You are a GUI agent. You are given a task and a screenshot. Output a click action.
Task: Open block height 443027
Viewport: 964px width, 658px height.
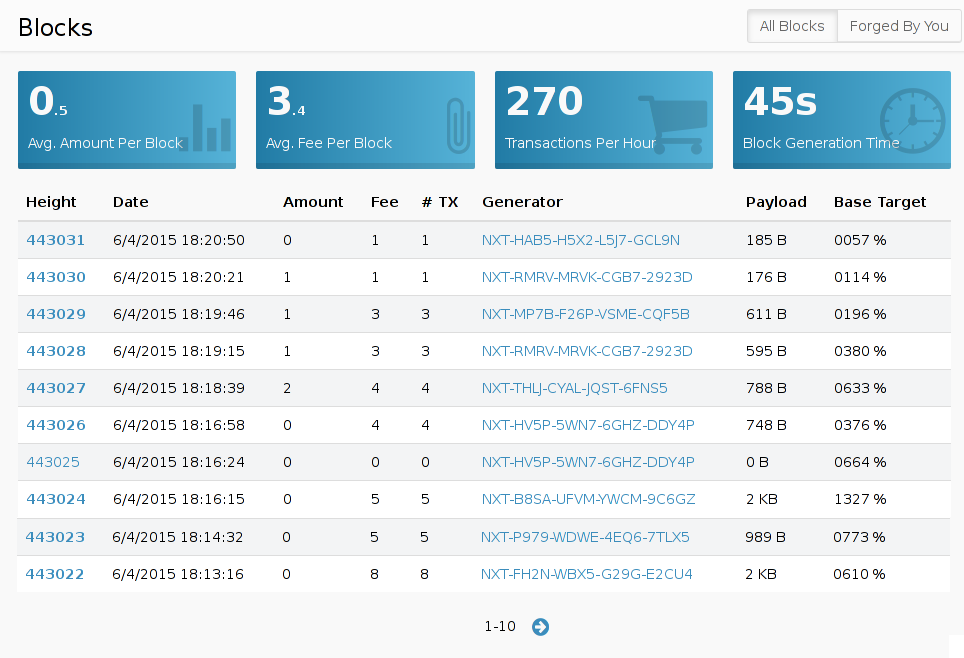[x=55, y=388]
